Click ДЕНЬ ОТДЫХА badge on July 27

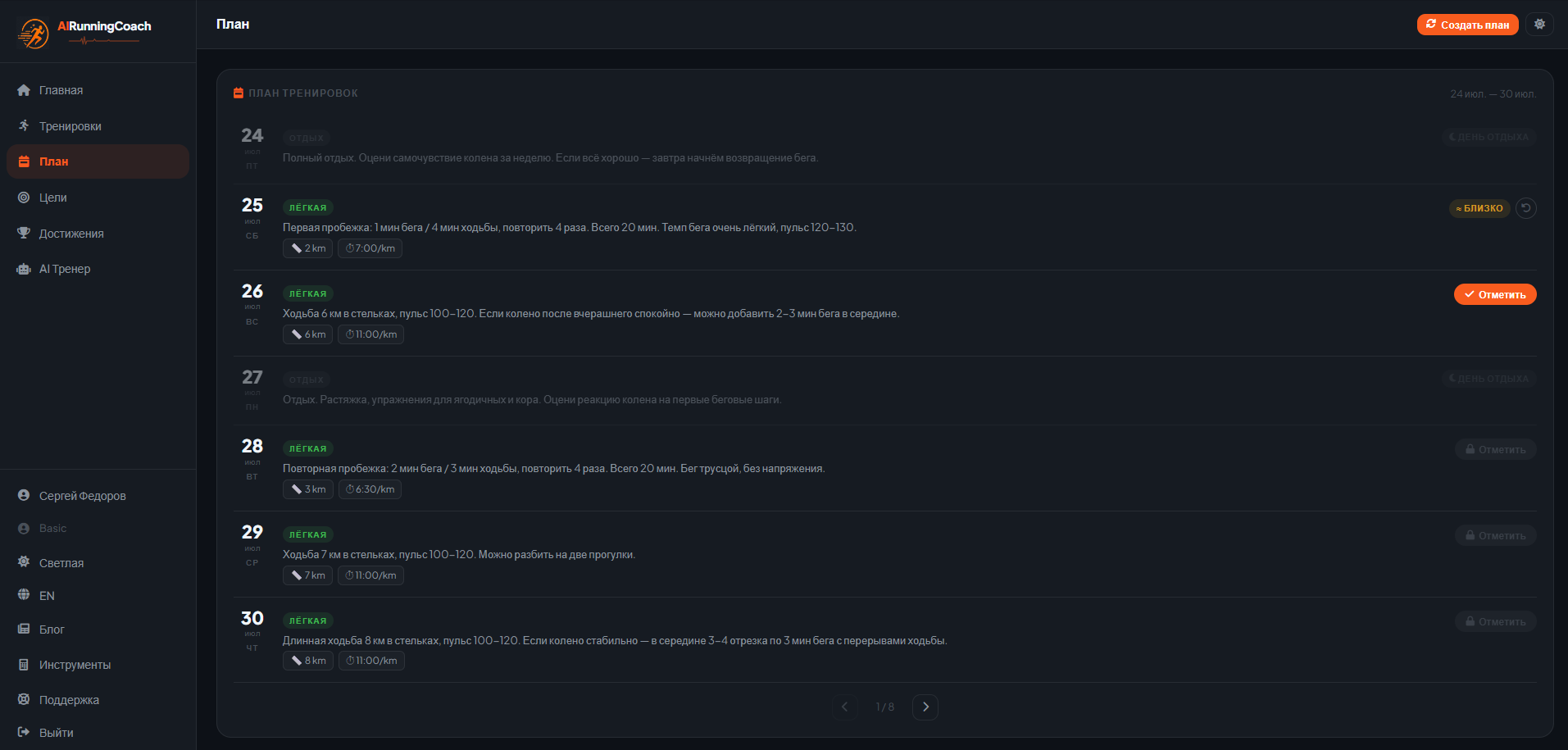(x=1489, y=379)
